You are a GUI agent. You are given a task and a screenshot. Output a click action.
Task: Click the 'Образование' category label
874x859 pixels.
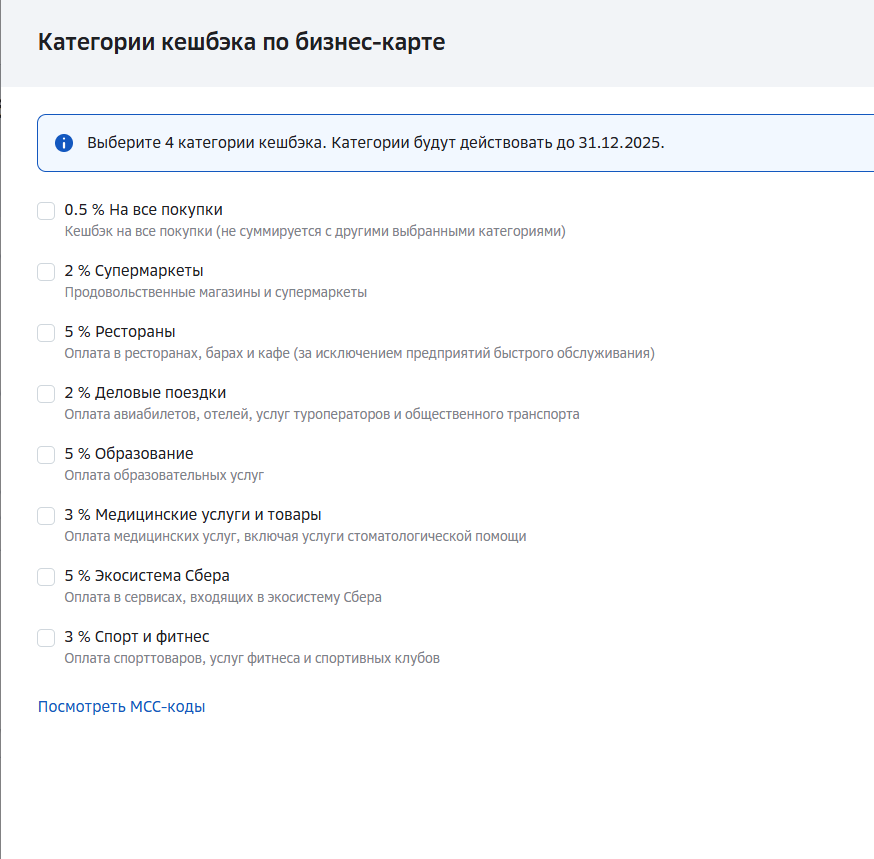(129, 454)
